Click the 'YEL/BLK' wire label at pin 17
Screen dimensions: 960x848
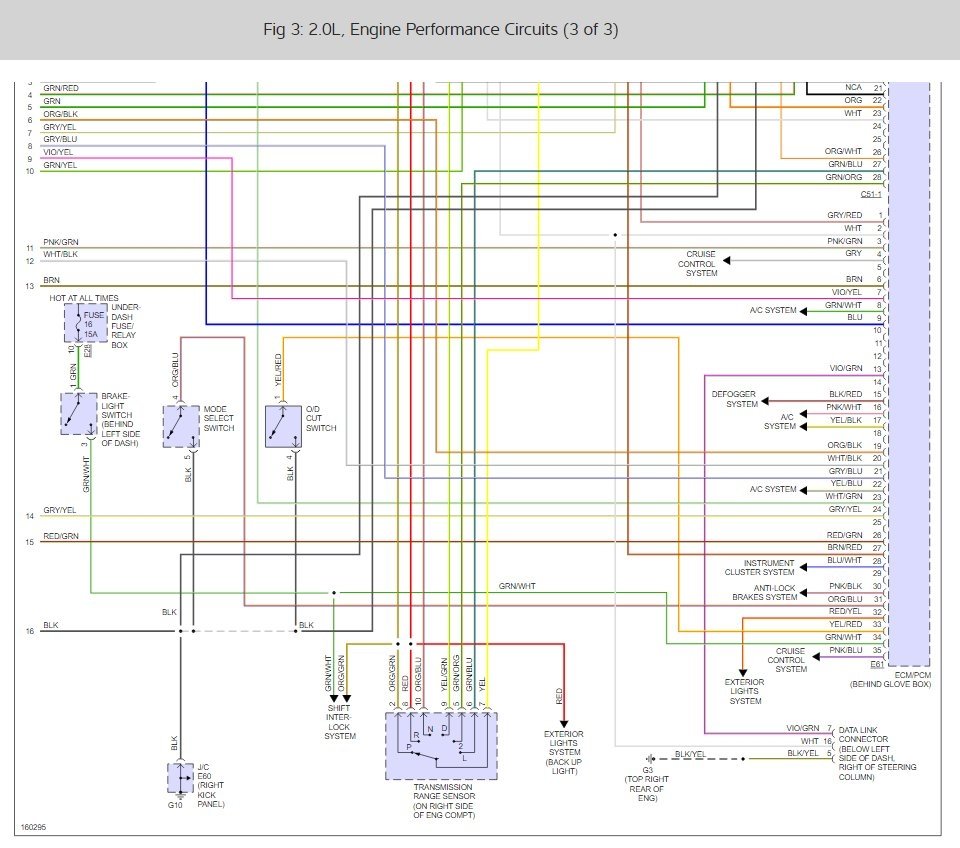[x=846, y=420]
